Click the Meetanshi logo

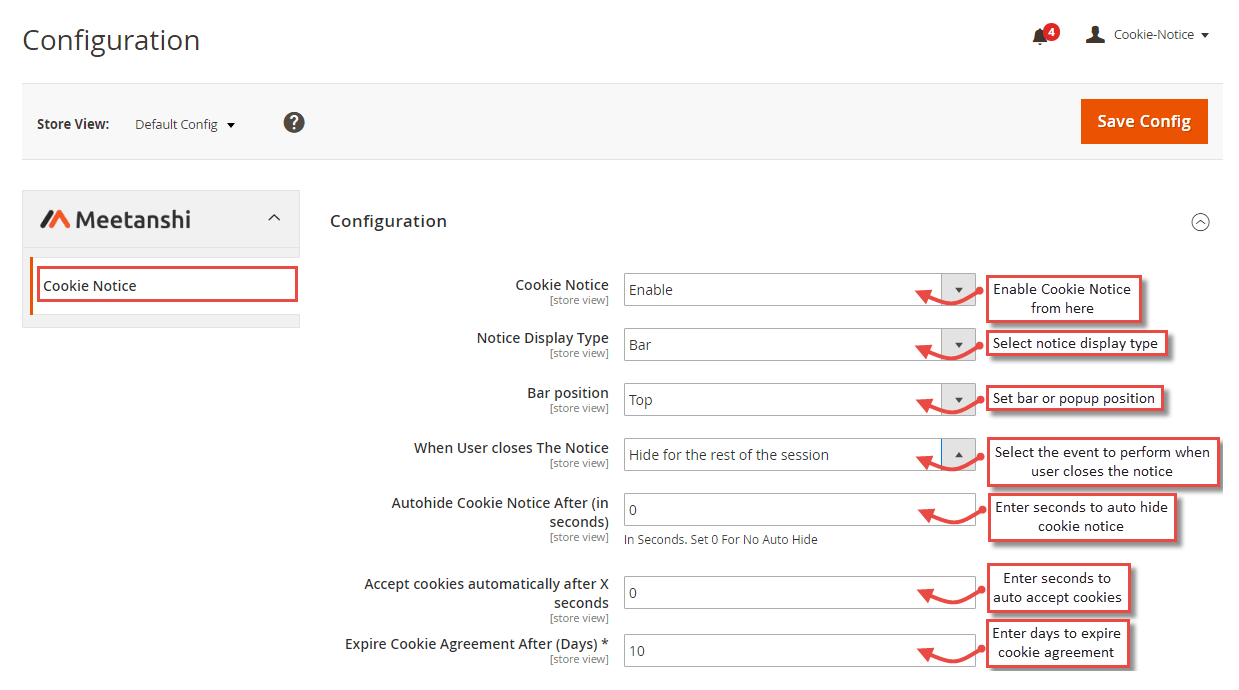click(x=116, y=219)
